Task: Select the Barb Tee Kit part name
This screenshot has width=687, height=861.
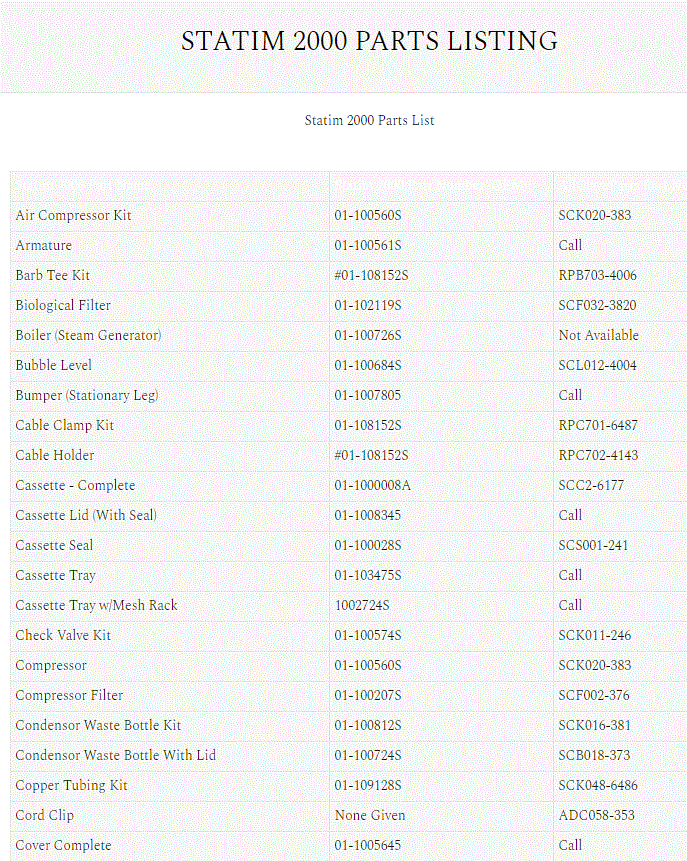Action: pyautogui.click(x=52, y=275)
